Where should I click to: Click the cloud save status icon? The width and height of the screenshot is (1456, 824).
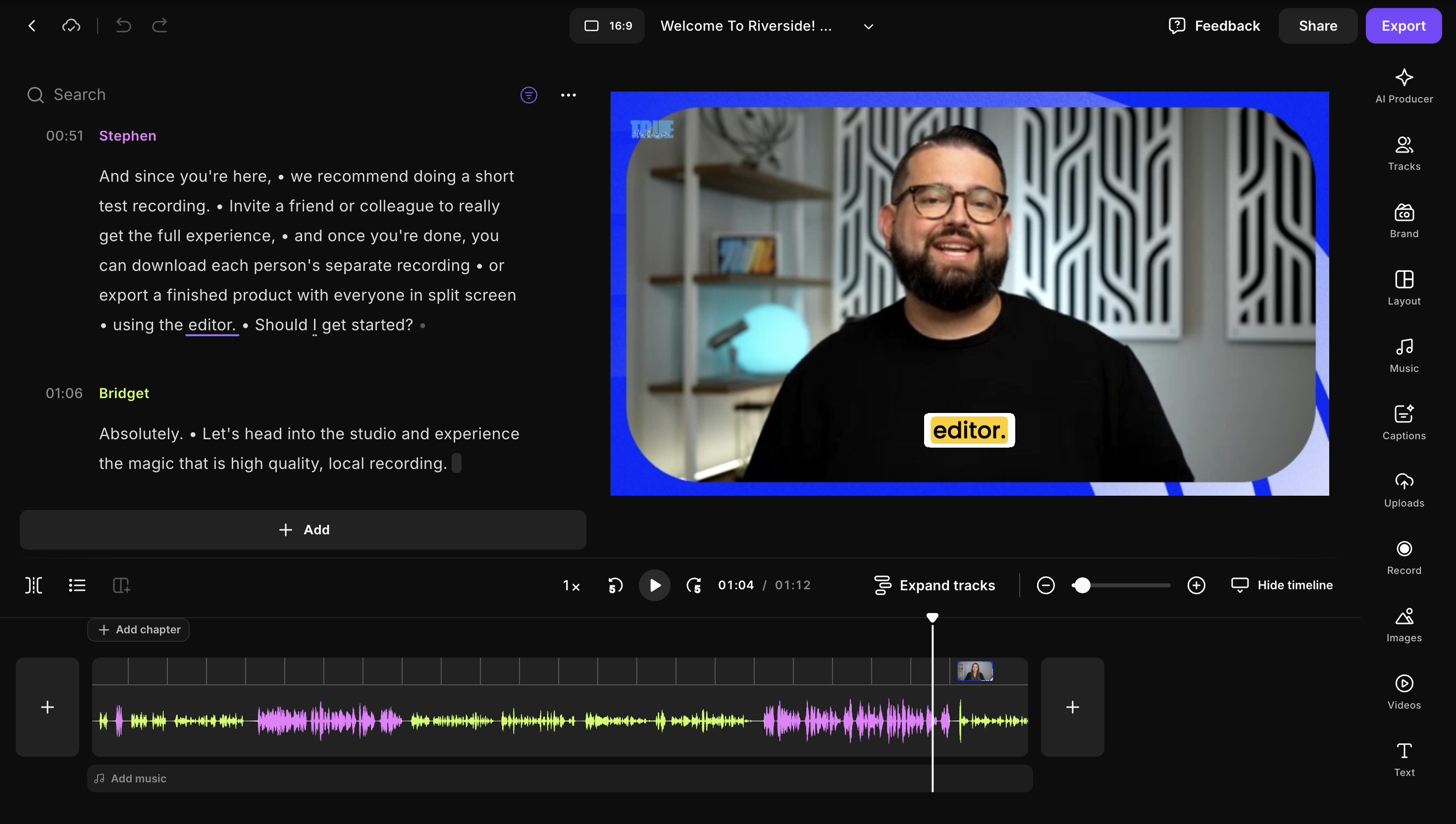coord(71,25)
